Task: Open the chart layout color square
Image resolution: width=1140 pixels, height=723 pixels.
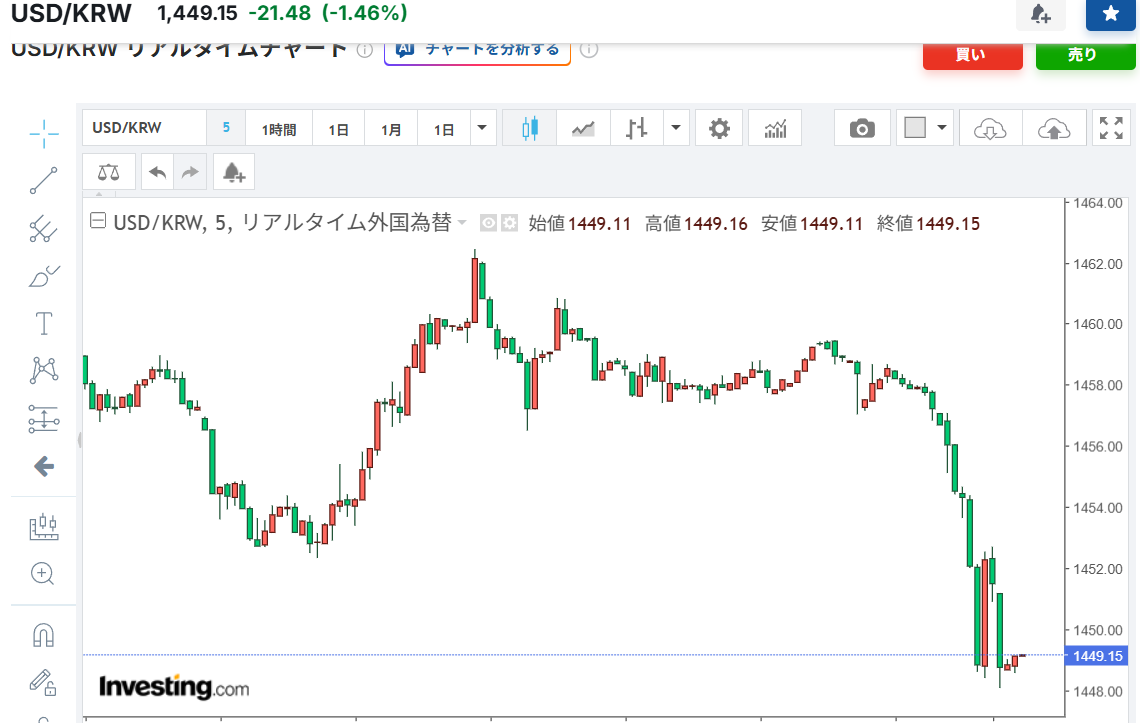Action: click(915, 128)
